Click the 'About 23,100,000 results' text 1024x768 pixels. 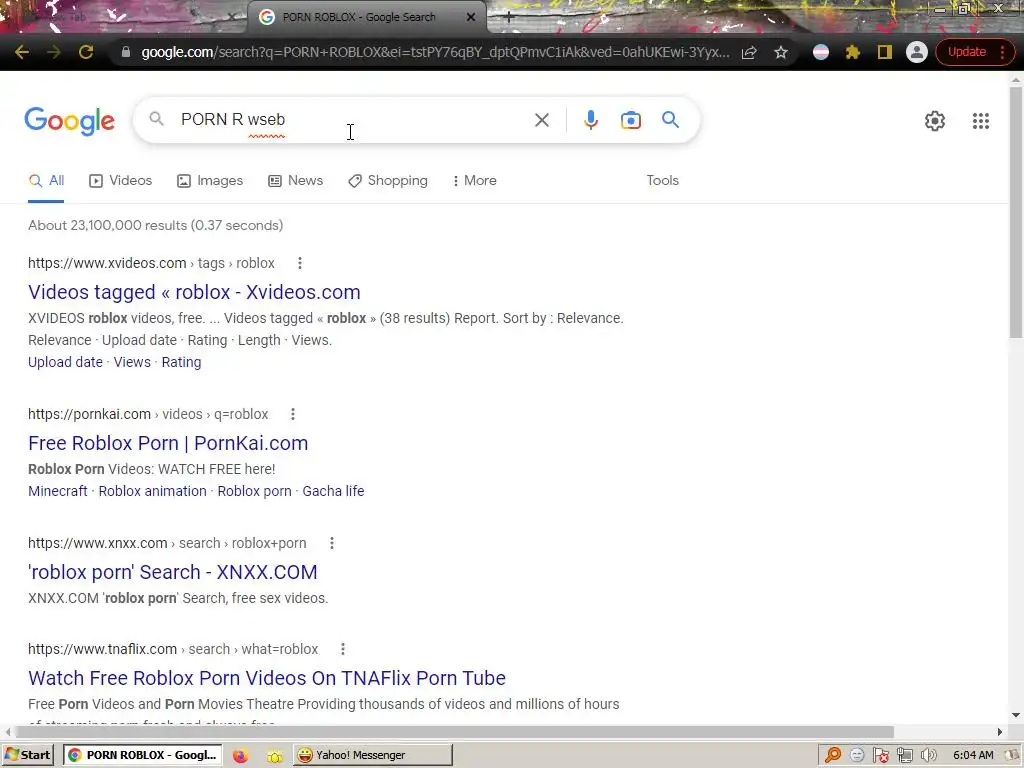click(155, 226)
